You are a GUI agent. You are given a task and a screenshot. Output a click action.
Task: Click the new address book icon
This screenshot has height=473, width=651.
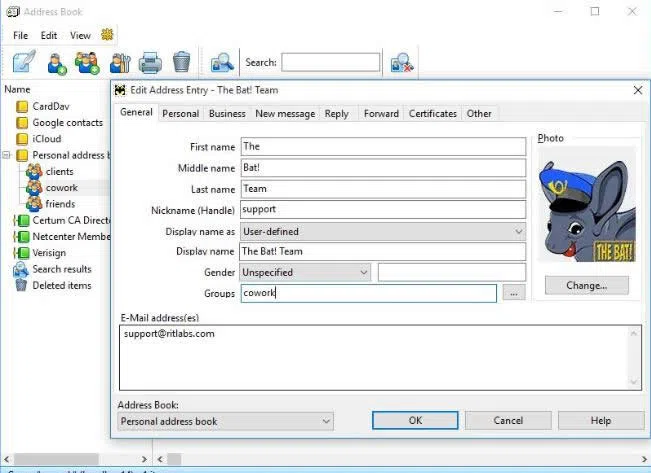click(x=24, y=62)
